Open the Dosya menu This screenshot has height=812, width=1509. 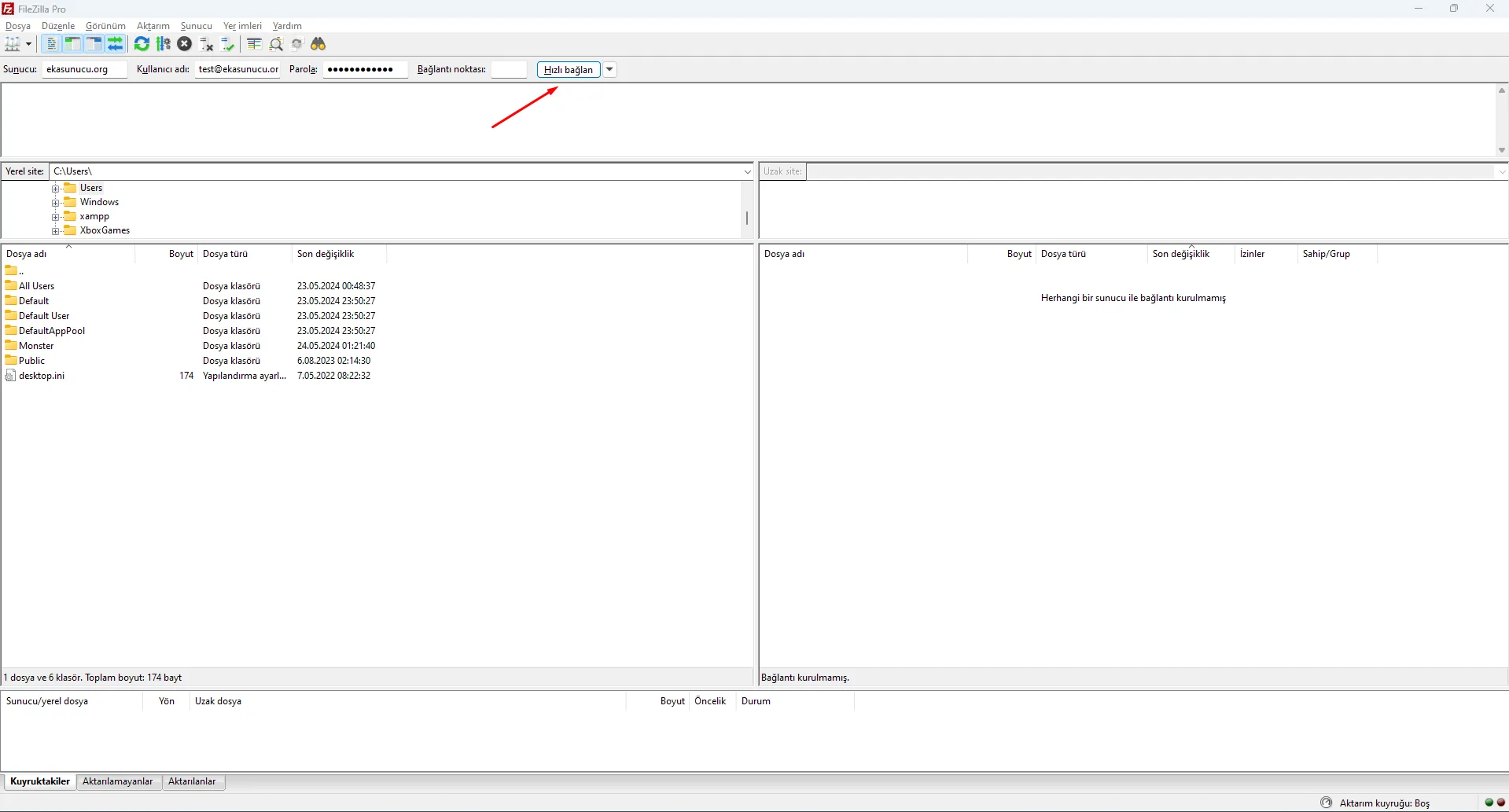click(x=18, y=26)
